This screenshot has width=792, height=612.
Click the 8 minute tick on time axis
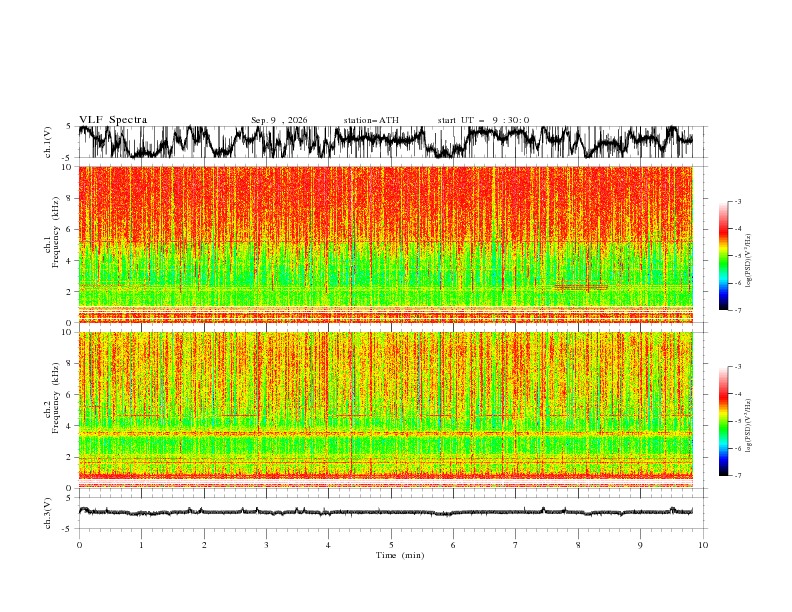578,545
